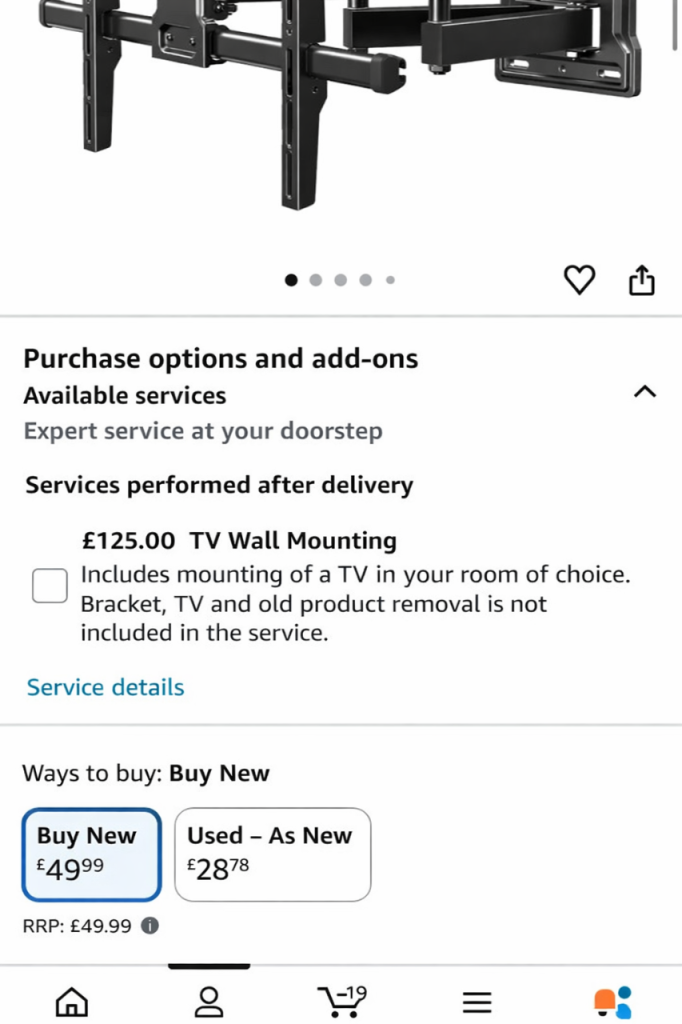Collapse the Available services section
682x1024 pixels.
click(x=645, y=392)
